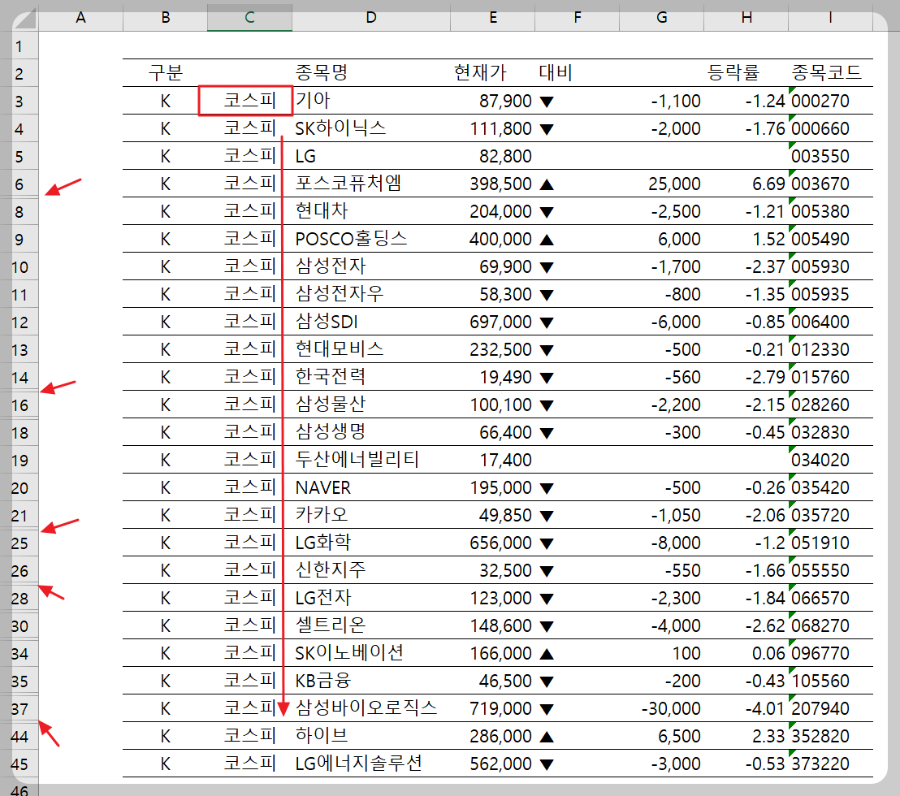The height and width of the screenshot is (796, 900).
Task: Select column F header
Action: coord(577,17)
